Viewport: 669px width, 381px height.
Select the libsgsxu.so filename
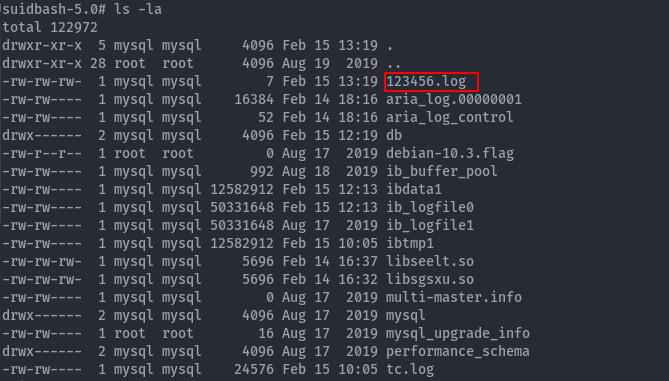pos(430,279)
